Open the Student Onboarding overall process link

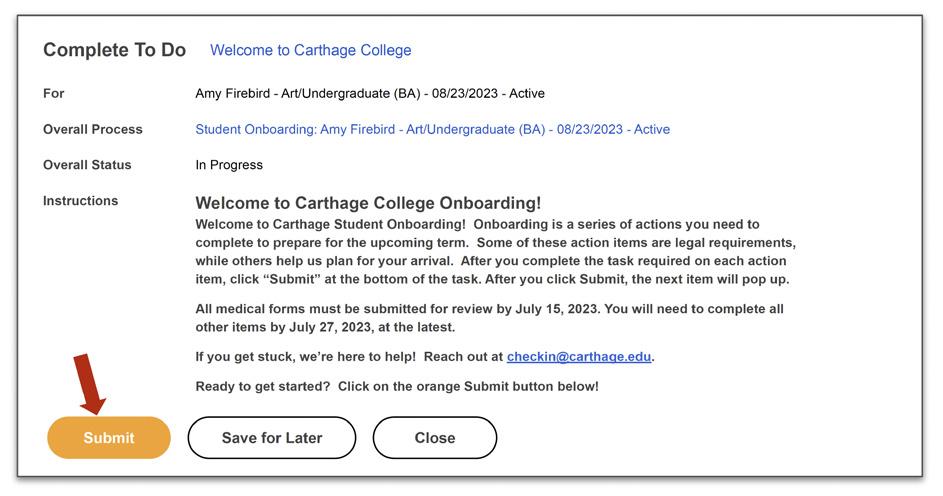432,129
